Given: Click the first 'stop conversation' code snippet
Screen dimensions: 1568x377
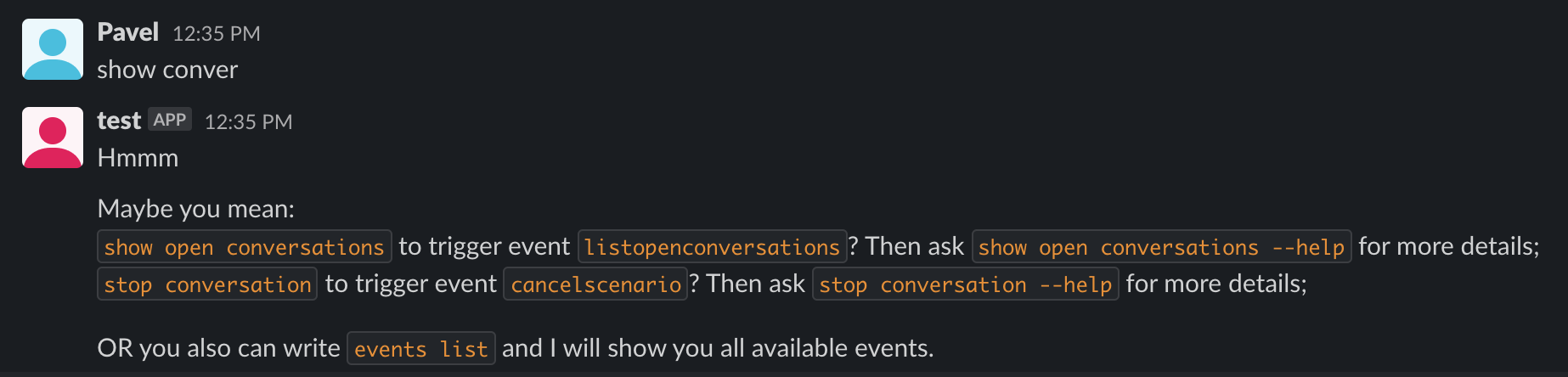Looking at the screenshot, I should [x=207, y=284].
